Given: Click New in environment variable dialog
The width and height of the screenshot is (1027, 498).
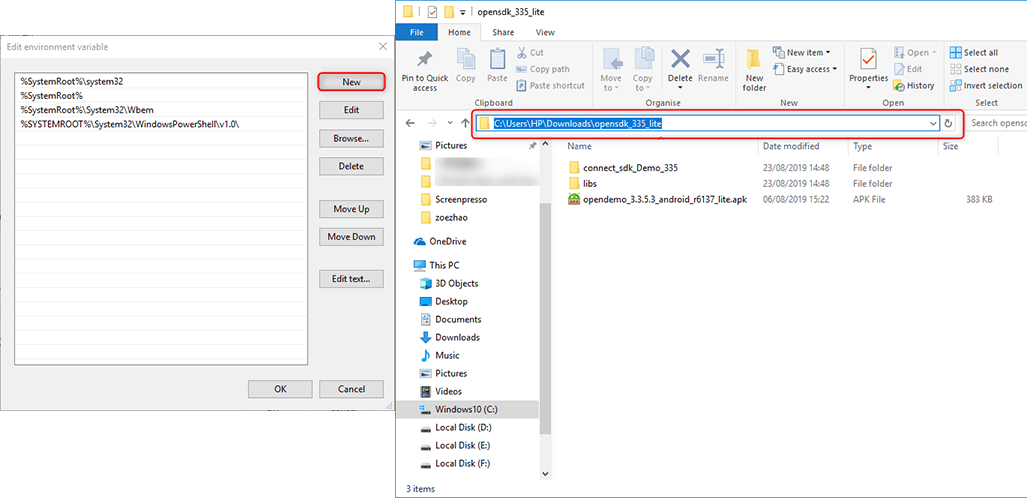Looking at the screenshot, I should click(x=351, y=82).
